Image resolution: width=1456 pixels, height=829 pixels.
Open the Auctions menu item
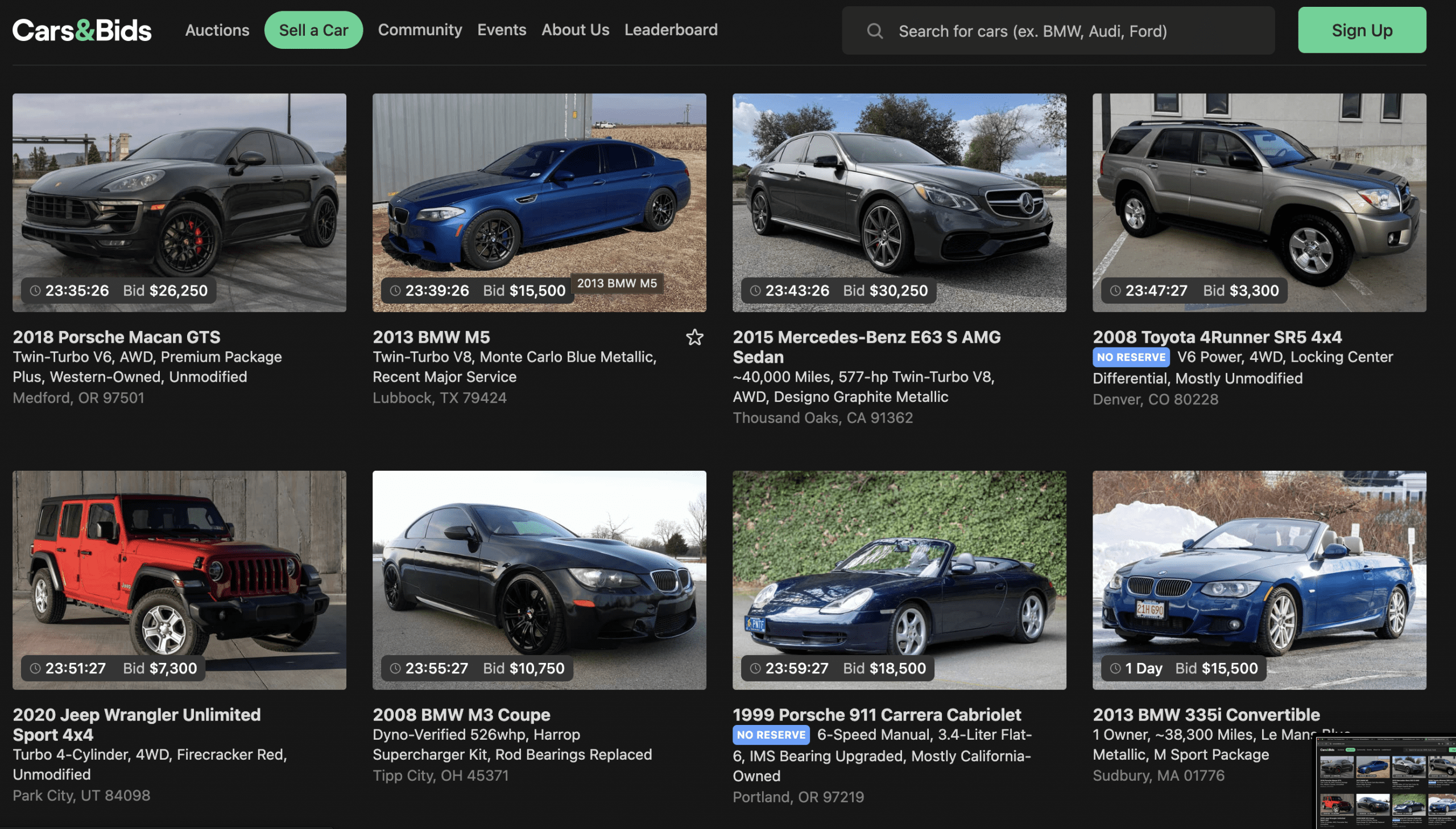pyautogui.click(x=216, y=30)
